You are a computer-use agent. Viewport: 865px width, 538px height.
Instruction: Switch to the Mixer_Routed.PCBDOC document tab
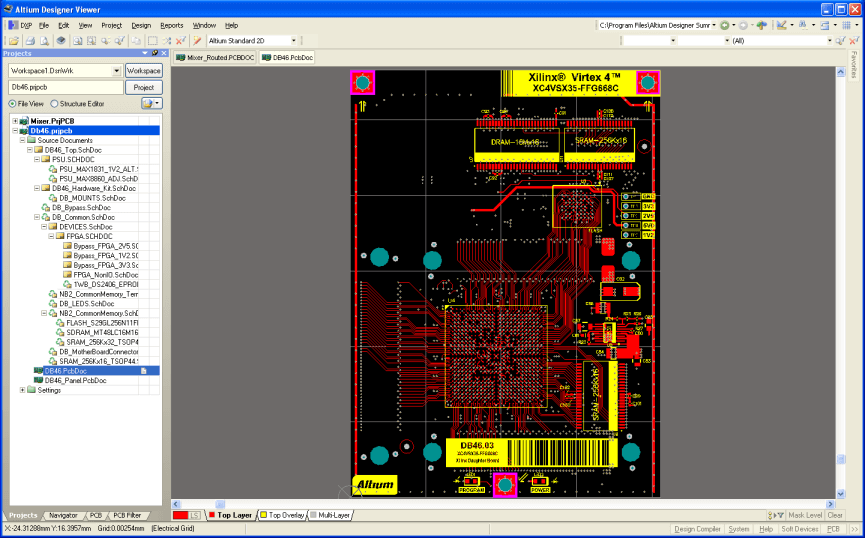pyautogui.click(x=215, y=57)
